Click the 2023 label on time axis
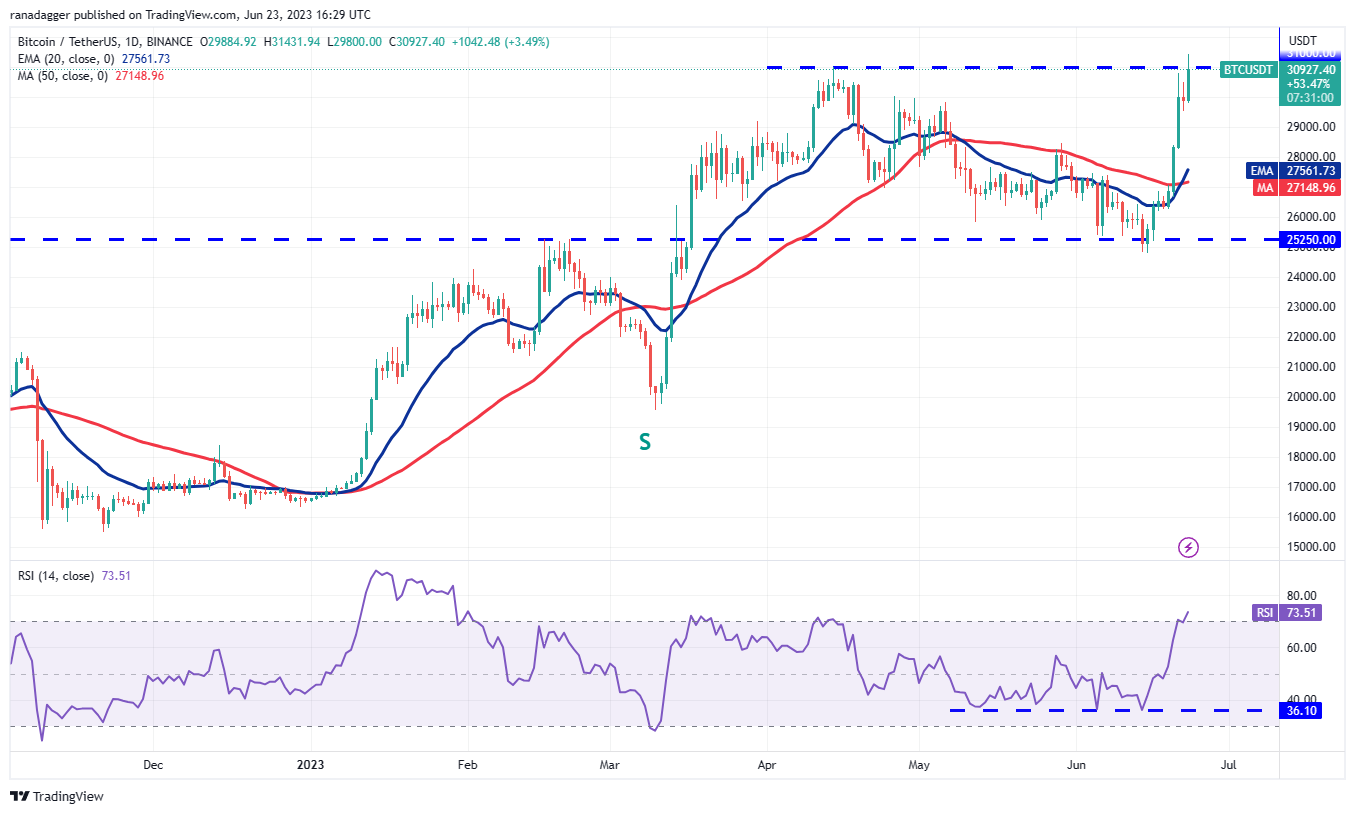This screenshot has width=1355, height=814. coord(310,765)
